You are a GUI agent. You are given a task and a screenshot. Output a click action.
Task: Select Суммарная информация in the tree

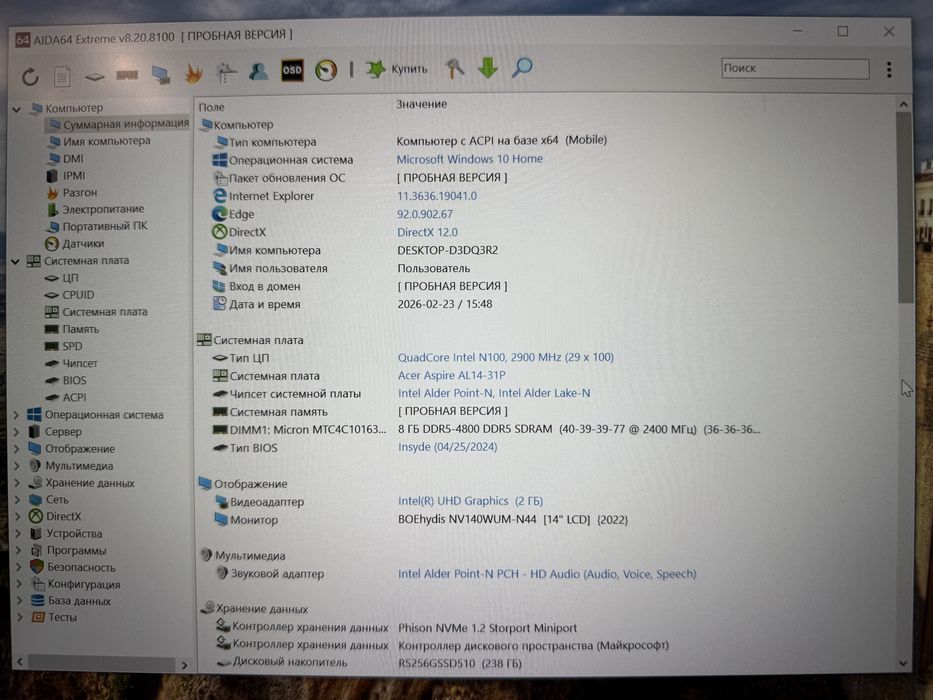pyautogui.click(x=118, y=124)
